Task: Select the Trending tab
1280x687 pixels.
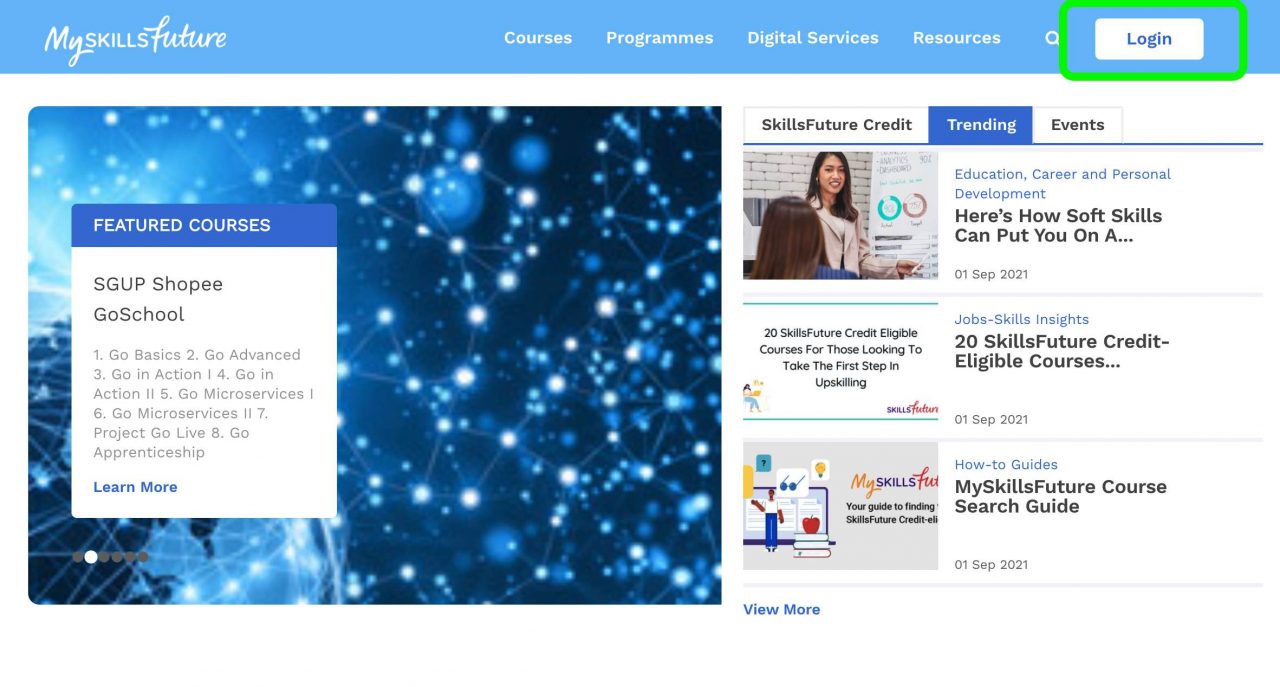Action: pyautogui.click(x=980, y=125)
